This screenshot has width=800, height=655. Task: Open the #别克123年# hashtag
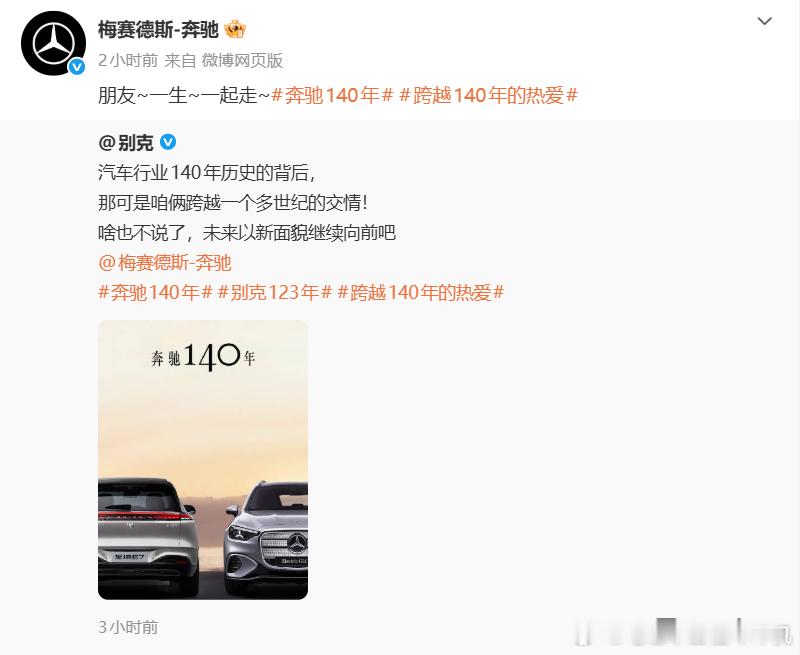point(275,293)
